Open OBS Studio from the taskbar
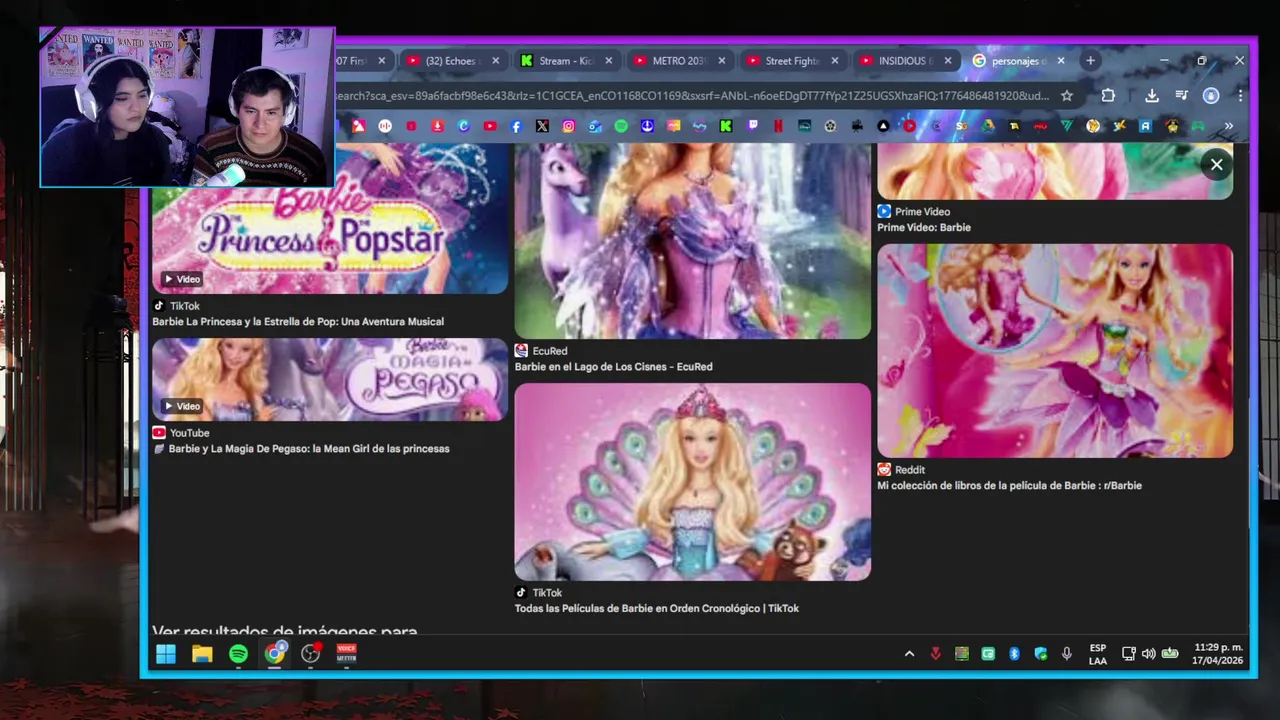Viewport: 1280px width, 720px height. pos(311,654)
